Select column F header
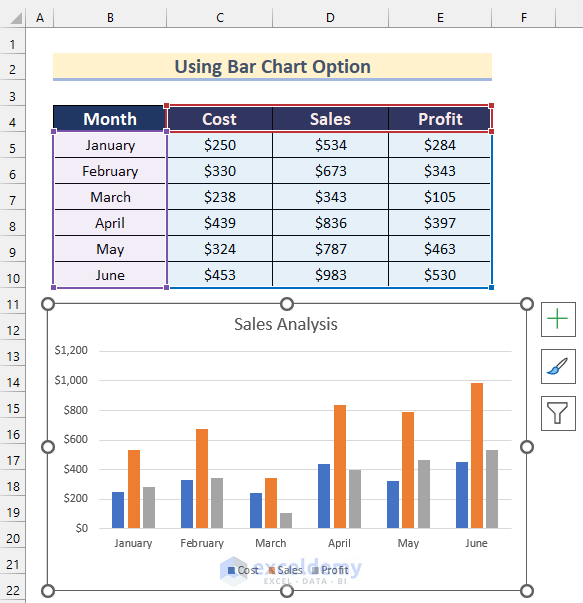Image resolution: width=583 pixels, height=603 pixels. (523, 17)
